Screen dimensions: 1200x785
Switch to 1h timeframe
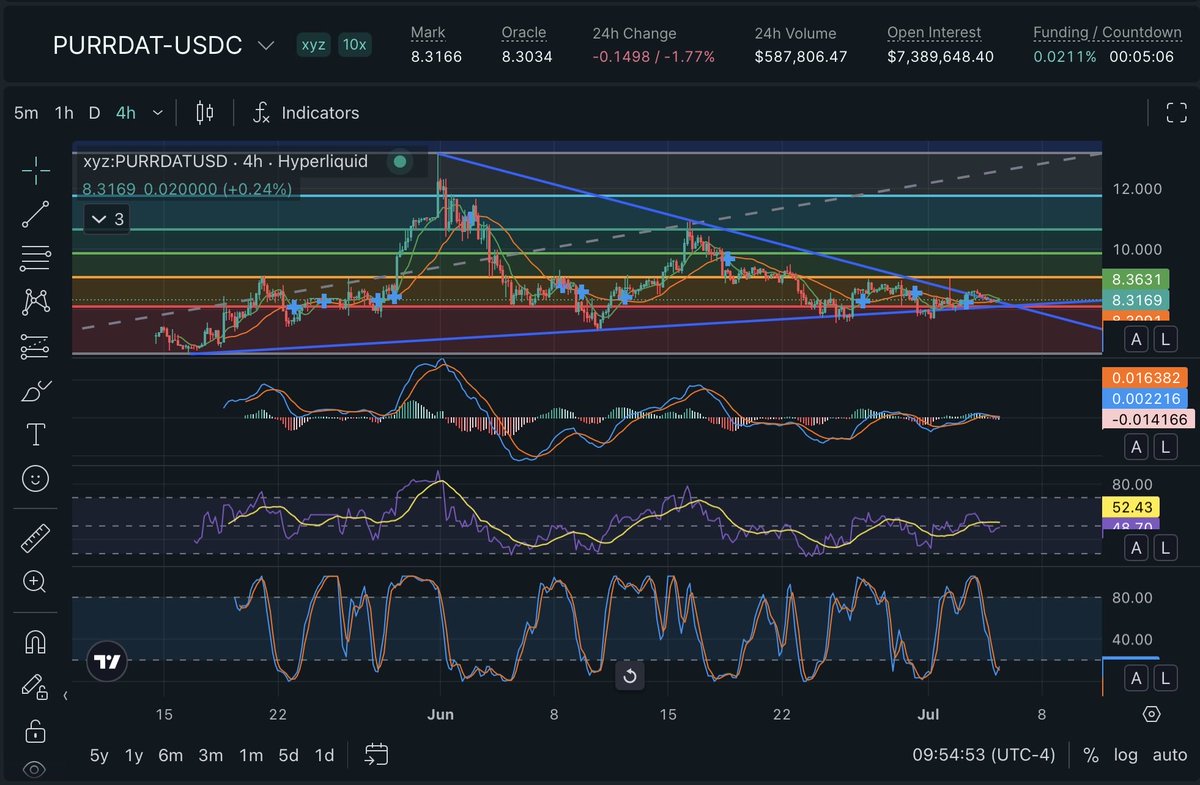64,113
